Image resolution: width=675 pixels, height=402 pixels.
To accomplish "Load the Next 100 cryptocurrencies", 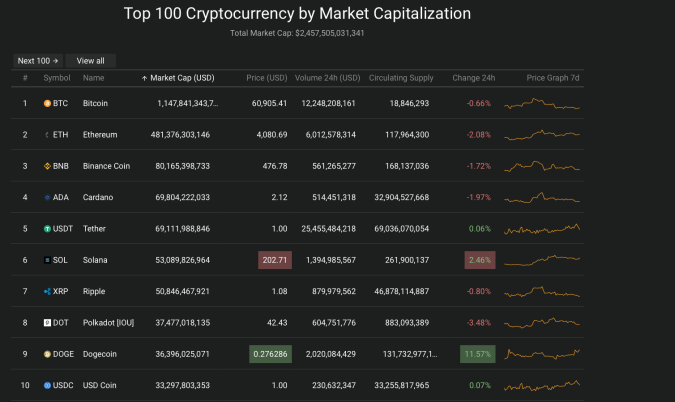I will pos(38,61).
